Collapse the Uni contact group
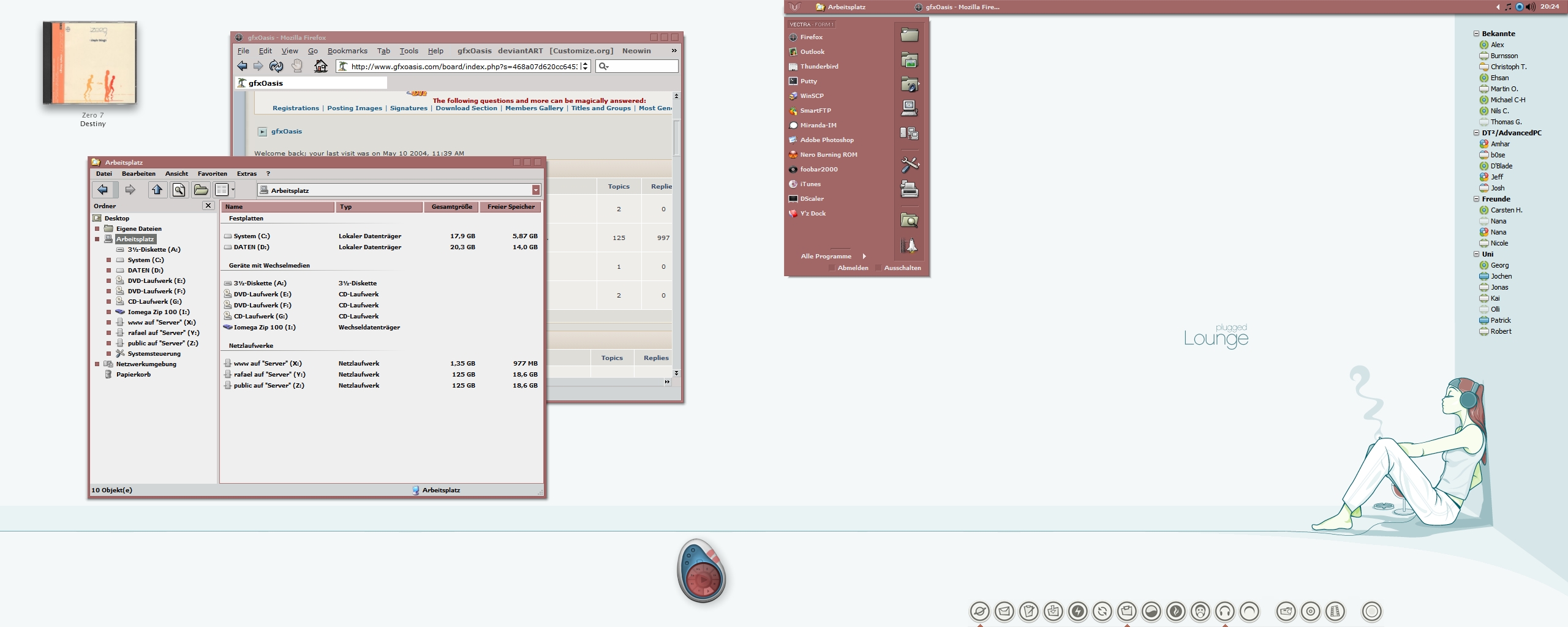The image size is (1568, 627). pos(1476,254)
